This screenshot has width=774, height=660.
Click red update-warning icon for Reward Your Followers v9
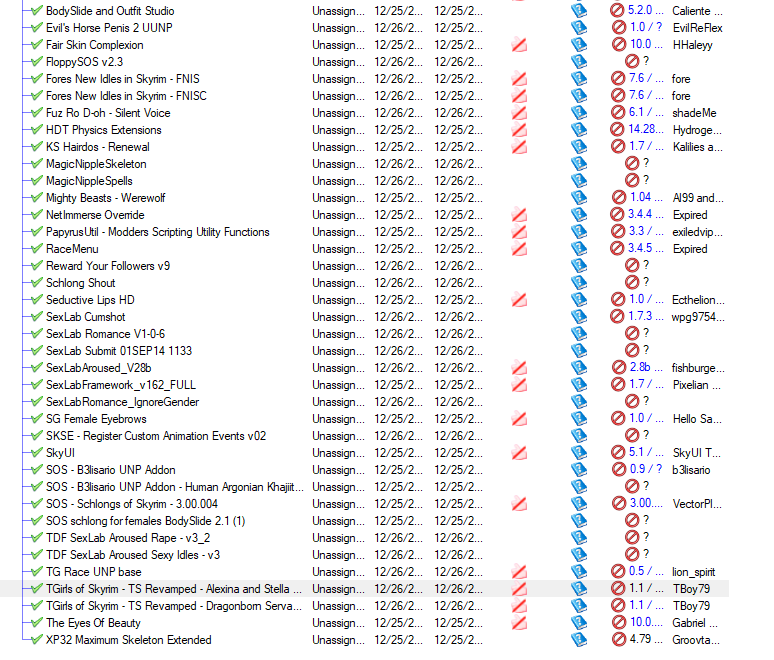pyautogui.click(x=632, y=266)
